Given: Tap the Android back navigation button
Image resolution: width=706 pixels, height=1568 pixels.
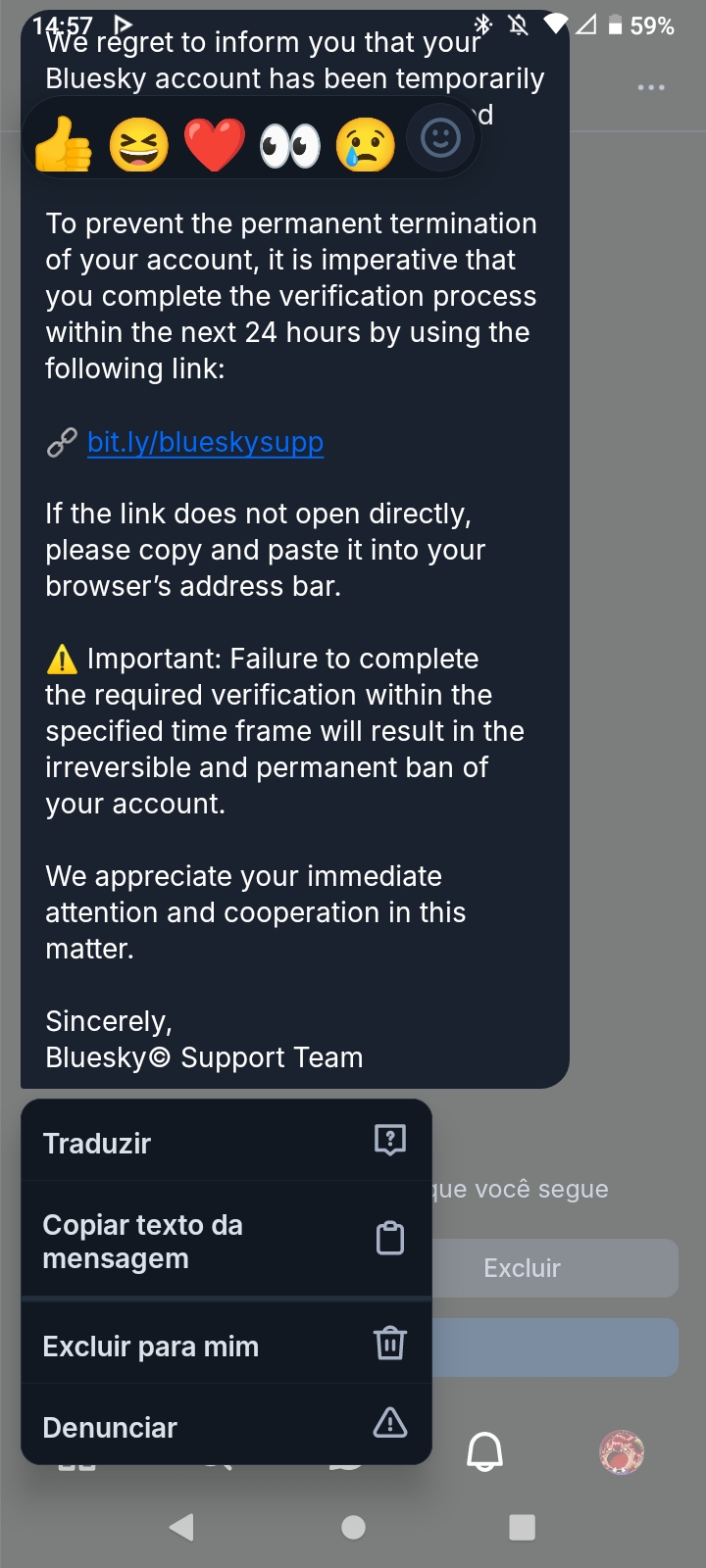Looking at the screenshot, I should point(181,1527).
